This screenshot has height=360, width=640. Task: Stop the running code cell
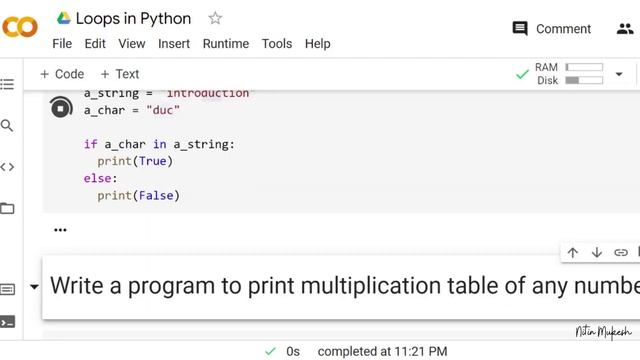61,108
